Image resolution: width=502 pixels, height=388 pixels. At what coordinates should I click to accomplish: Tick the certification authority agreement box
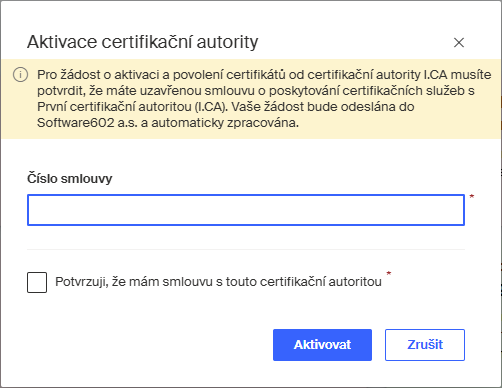tap(37, 282)
